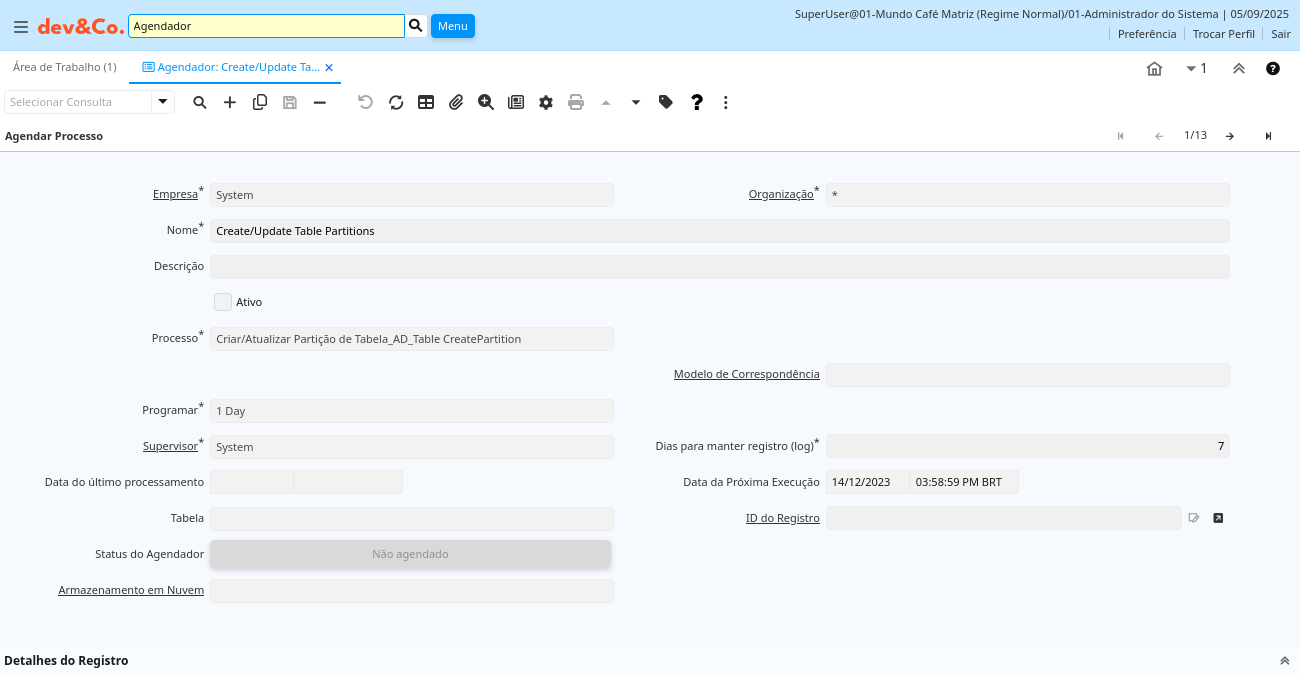Image resolution: width=1300 pixels, height=674 pixels.
Task: Close the Agendador tab
Action: click(329, 68)
